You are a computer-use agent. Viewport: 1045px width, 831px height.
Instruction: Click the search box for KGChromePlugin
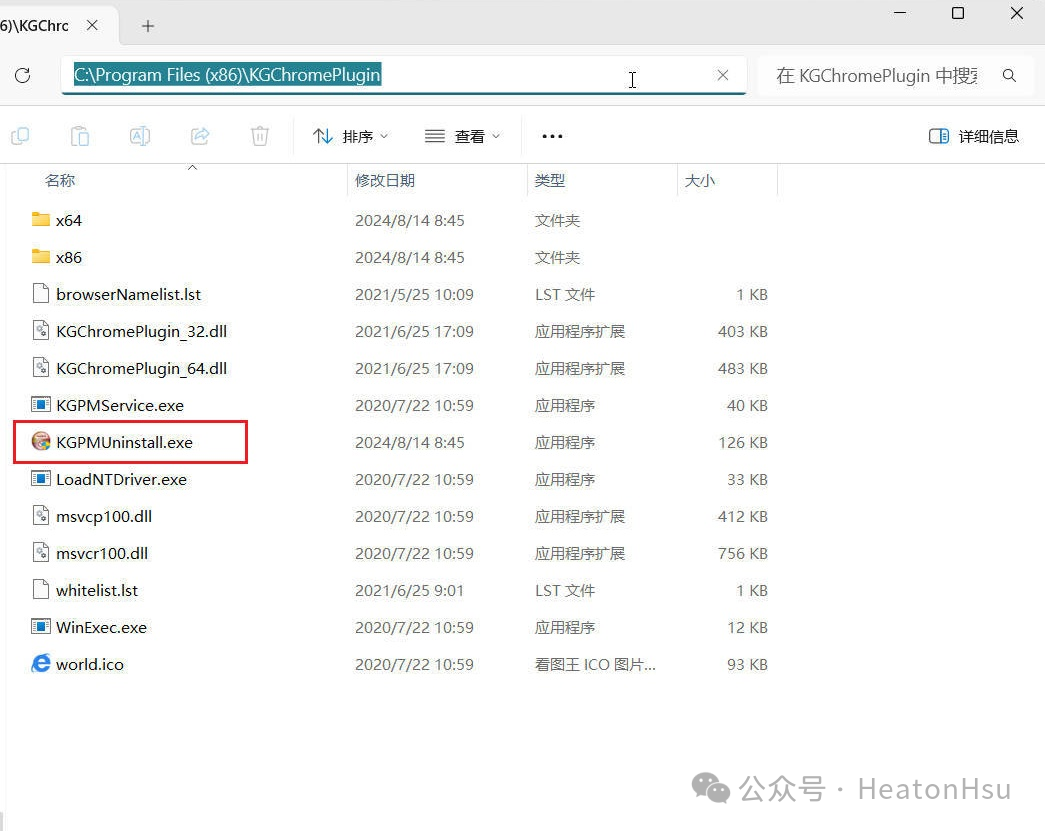point(880,76)
